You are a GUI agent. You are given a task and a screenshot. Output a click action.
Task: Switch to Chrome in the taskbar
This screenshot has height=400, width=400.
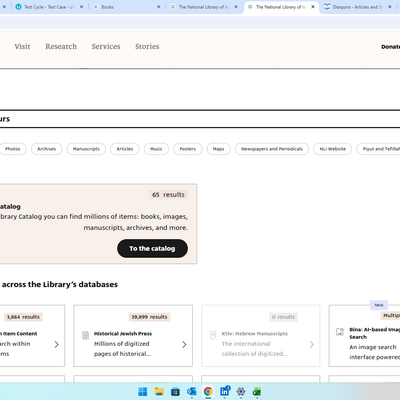pos(208,392)
